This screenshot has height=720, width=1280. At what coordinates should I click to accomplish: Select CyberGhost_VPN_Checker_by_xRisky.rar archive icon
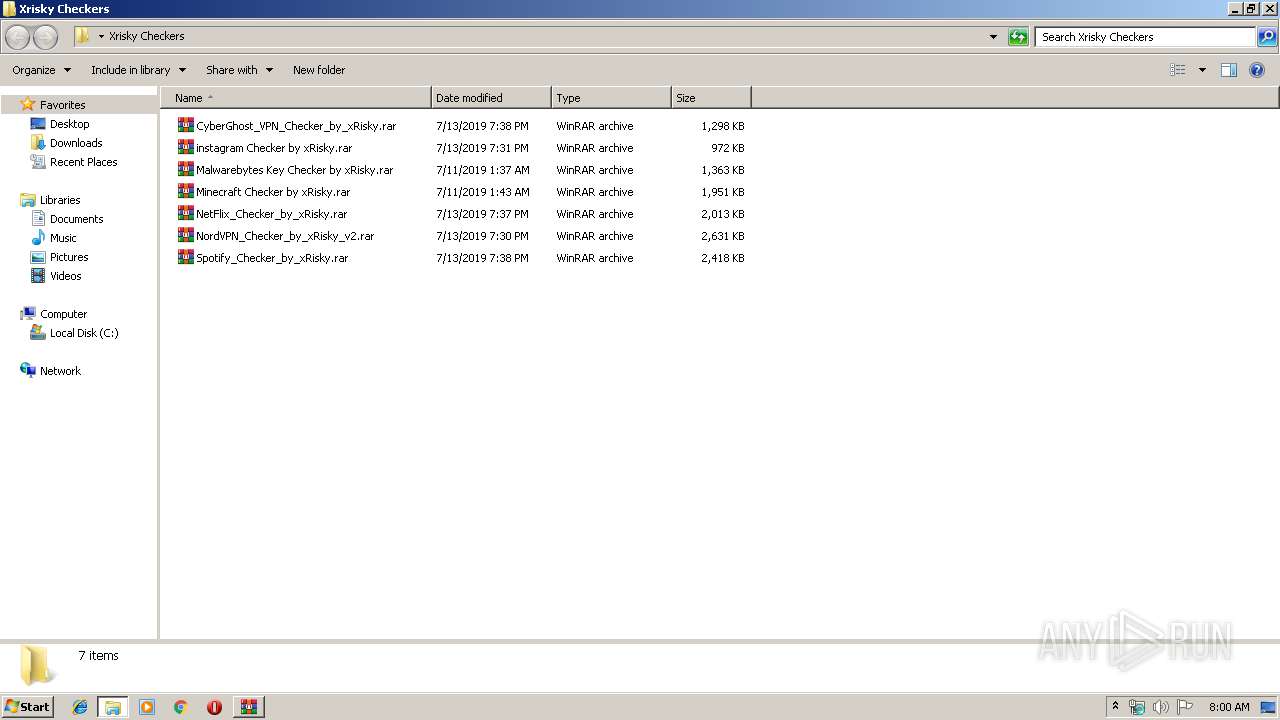[185, 126]
